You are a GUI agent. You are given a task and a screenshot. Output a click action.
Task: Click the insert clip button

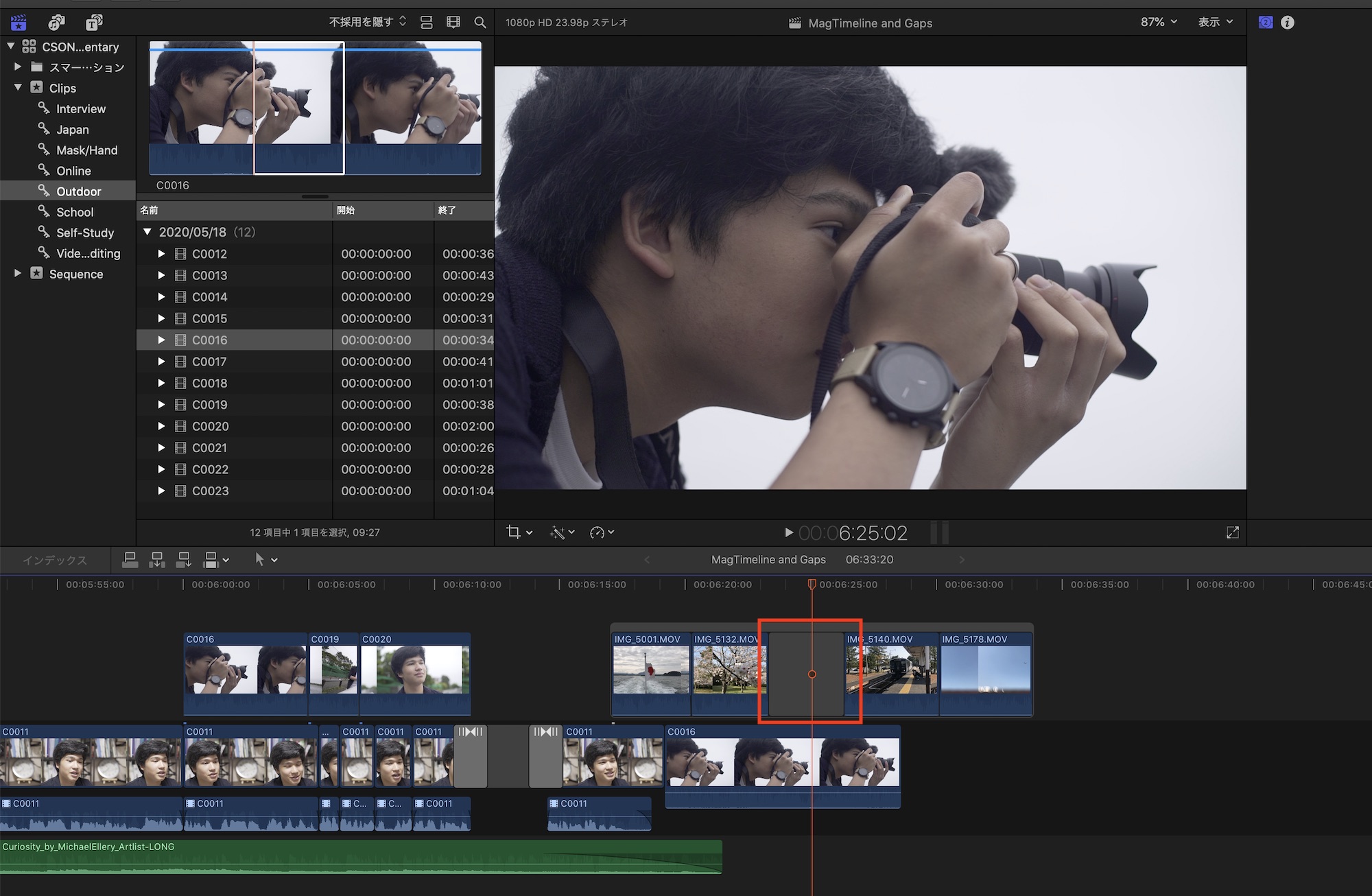[x=157, y=560]
